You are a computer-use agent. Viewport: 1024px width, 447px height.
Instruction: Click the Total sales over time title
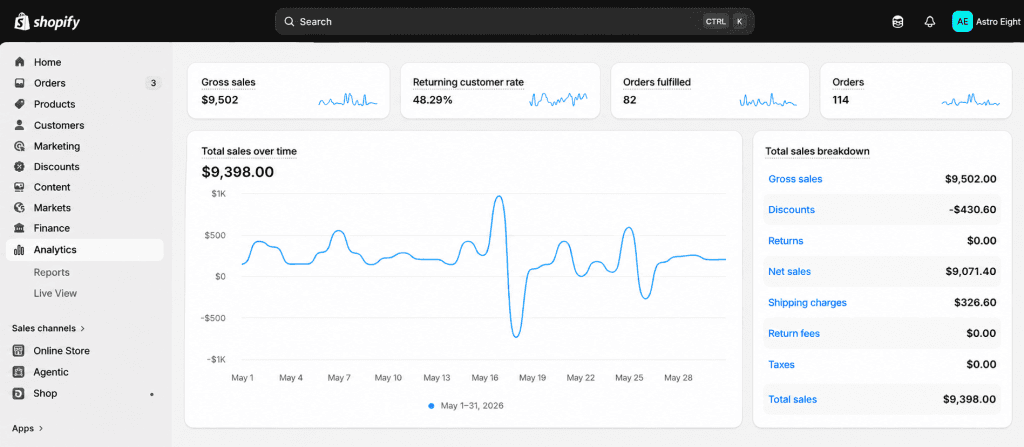(x=249, y=151)
